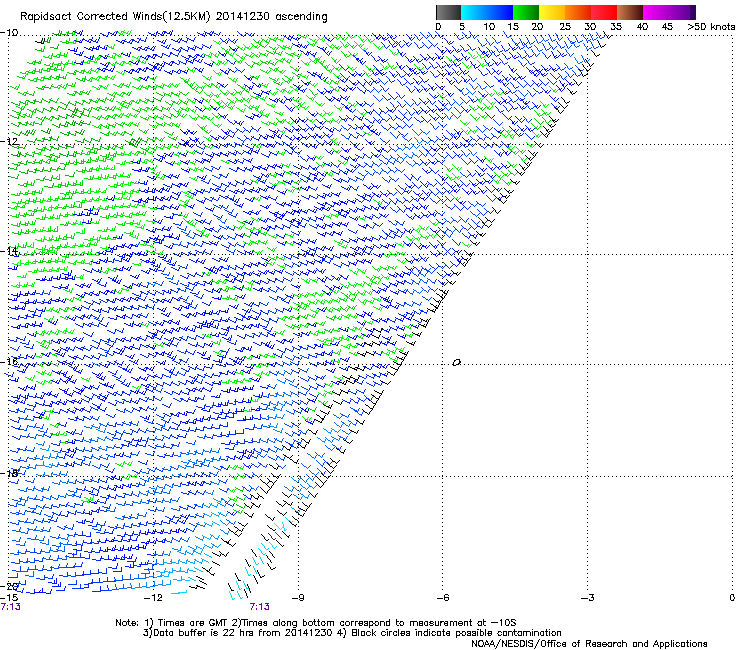Click the '-15' longitude axis label
Screen dimensions: 740x650
(x=10, y=598)
